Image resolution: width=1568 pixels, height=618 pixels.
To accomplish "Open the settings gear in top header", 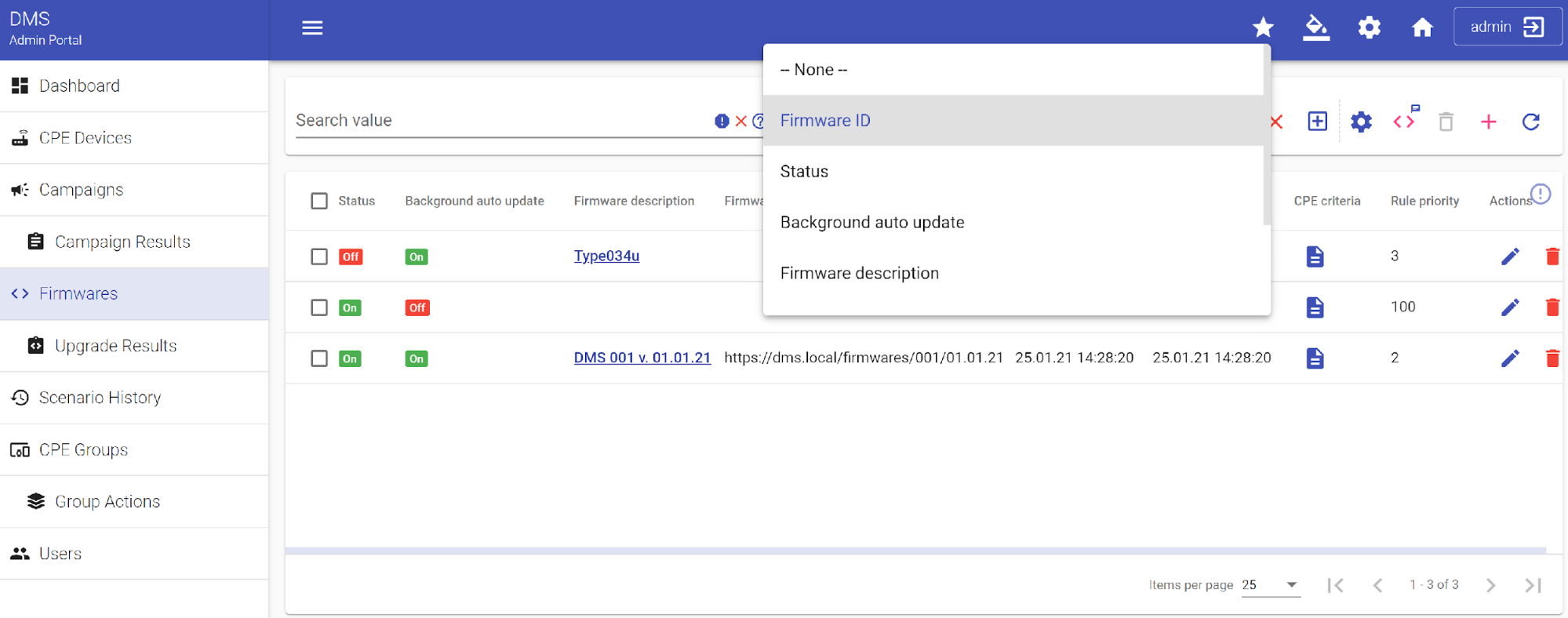I will coord(1369,27).
